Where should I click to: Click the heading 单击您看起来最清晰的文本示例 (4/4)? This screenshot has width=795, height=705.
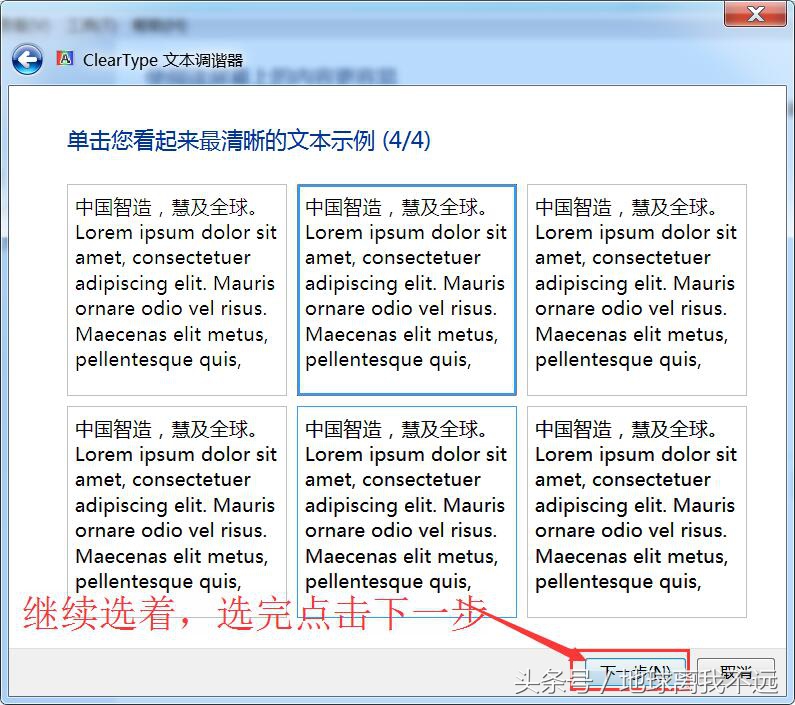click(249, 140)
